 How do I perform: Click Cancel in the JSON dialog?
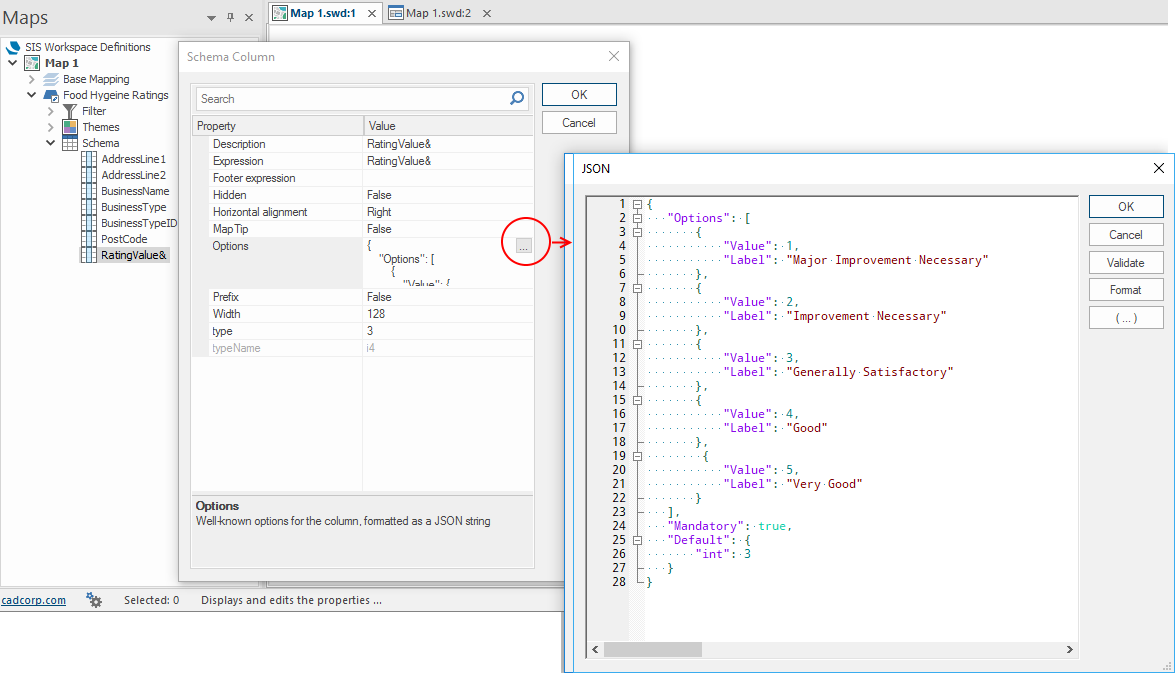[1126, 235]
